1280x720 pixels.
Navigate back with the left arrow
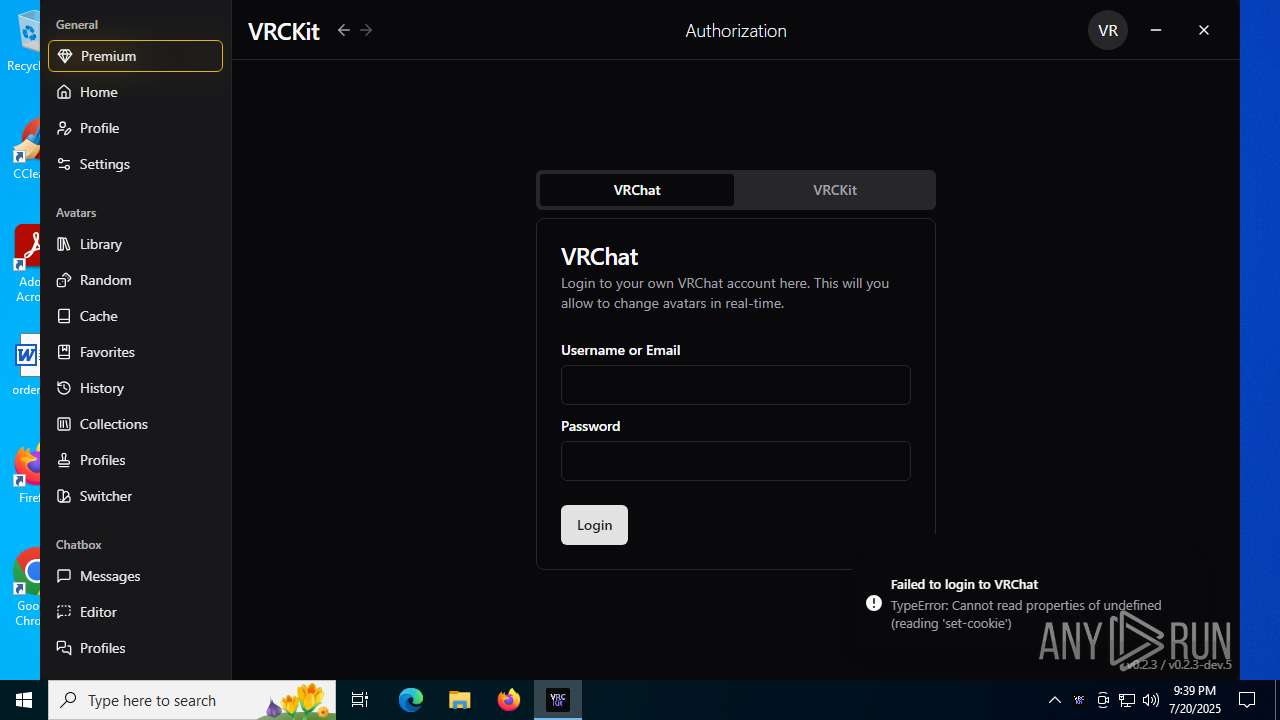click(344, 30)
